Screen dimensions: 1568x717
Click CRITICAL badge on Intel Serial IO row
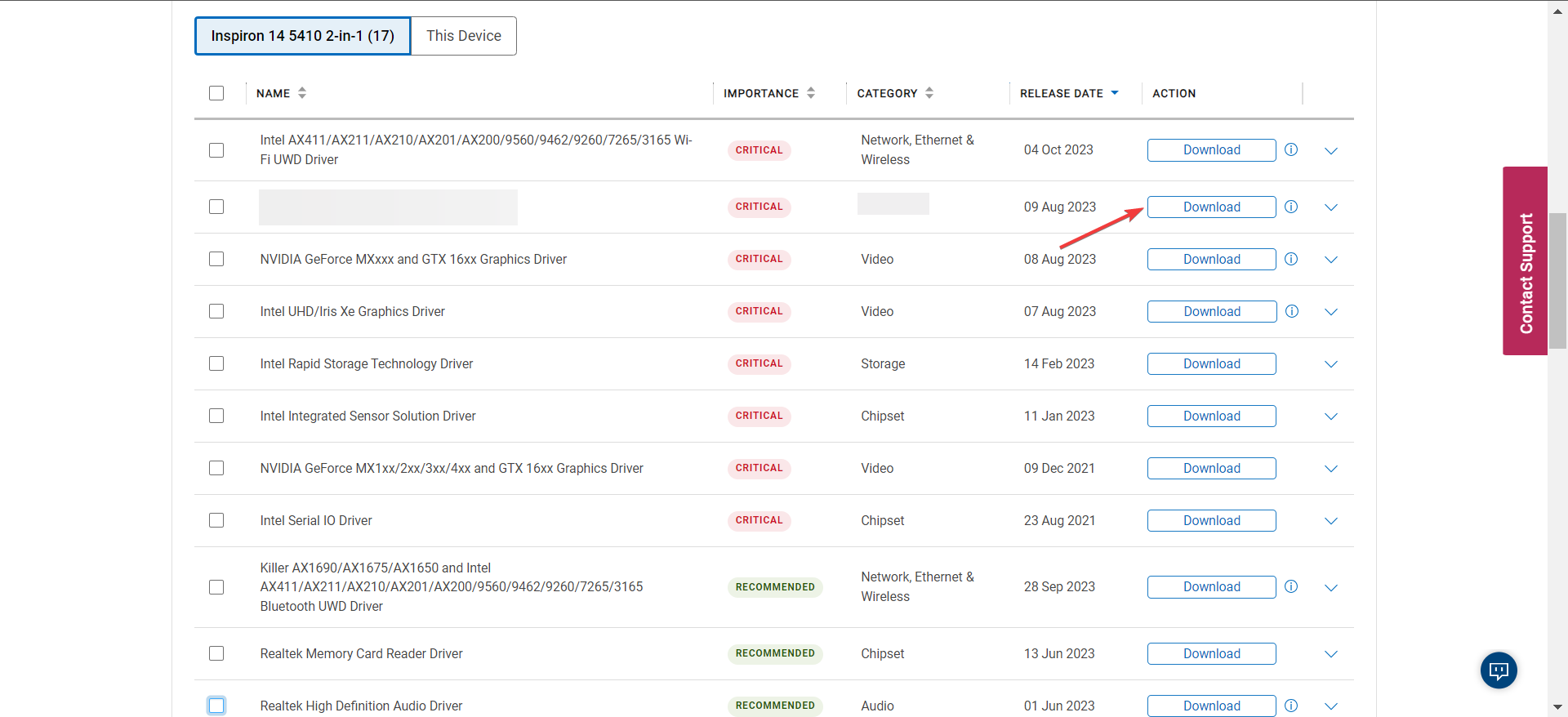759,520
